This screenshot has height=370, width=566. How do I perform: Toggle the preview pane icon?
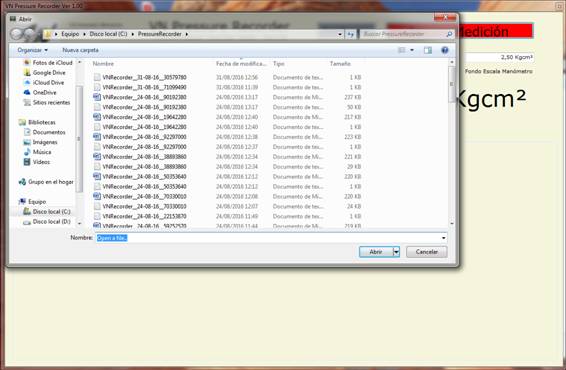click(x=428, y=50)
